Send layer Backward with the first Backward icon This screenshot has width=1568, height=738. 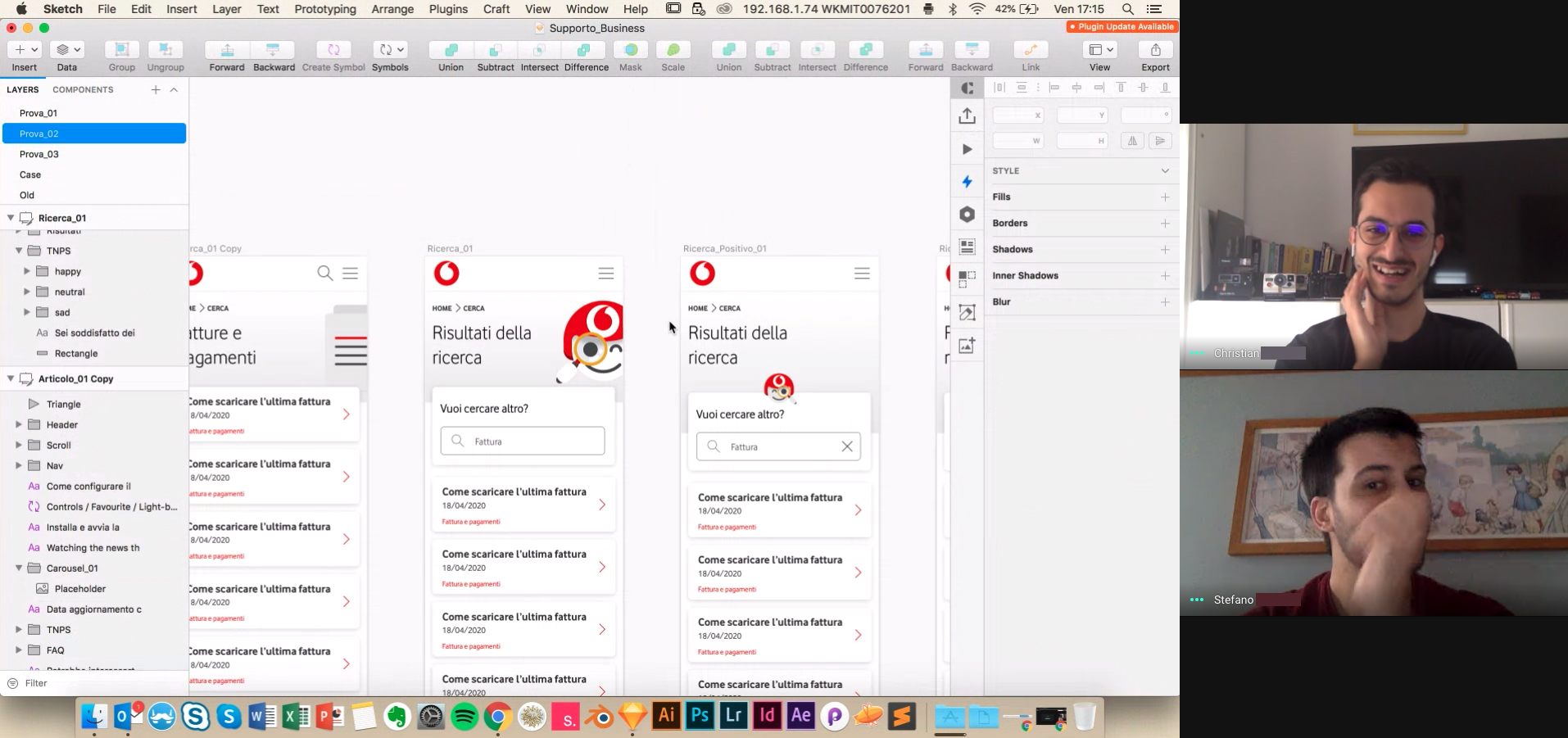[x=274, y=50]
